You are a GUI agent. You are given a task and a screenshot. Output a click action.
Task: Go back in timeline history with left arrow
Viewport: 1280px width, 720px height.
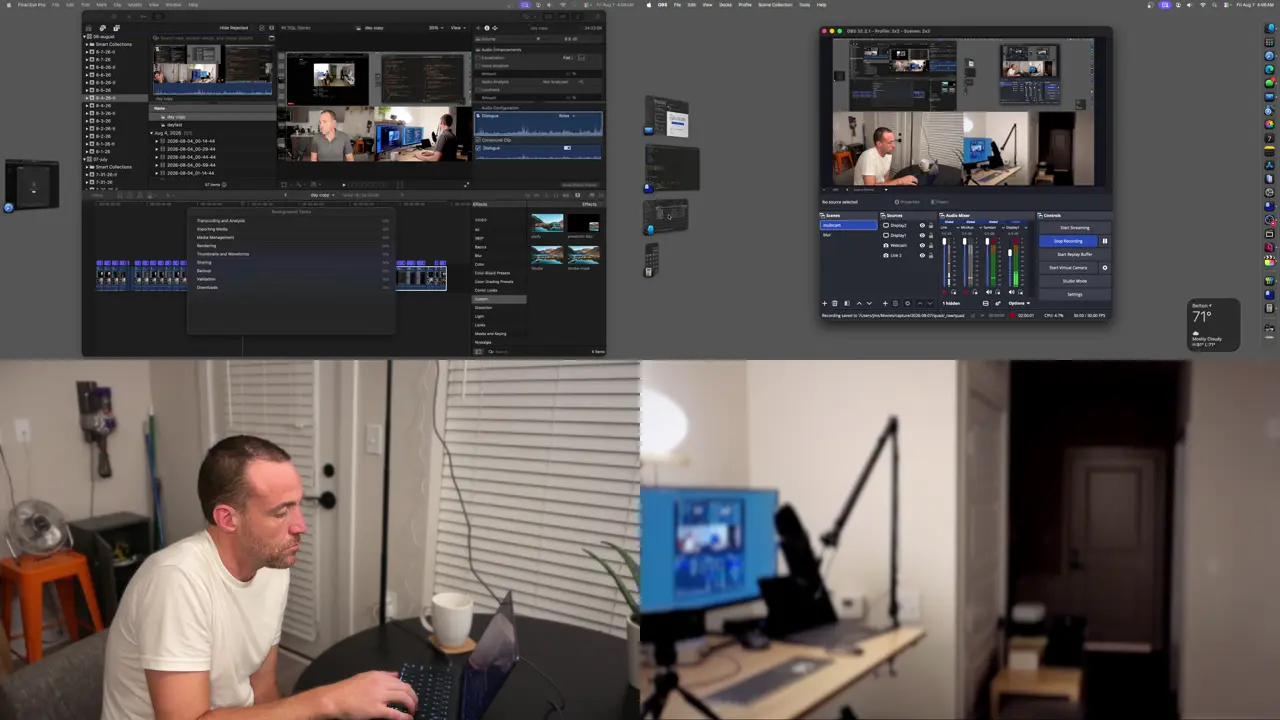click(x=286, y=195)
